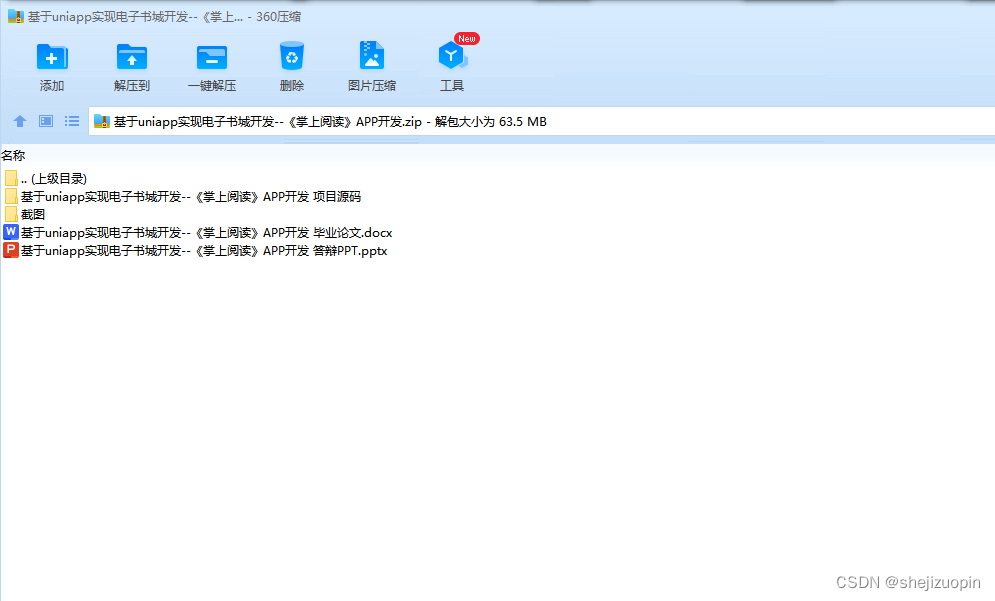Click the archive path address field
The width and height of the screenshot is (995, 601).
point(541,121)
